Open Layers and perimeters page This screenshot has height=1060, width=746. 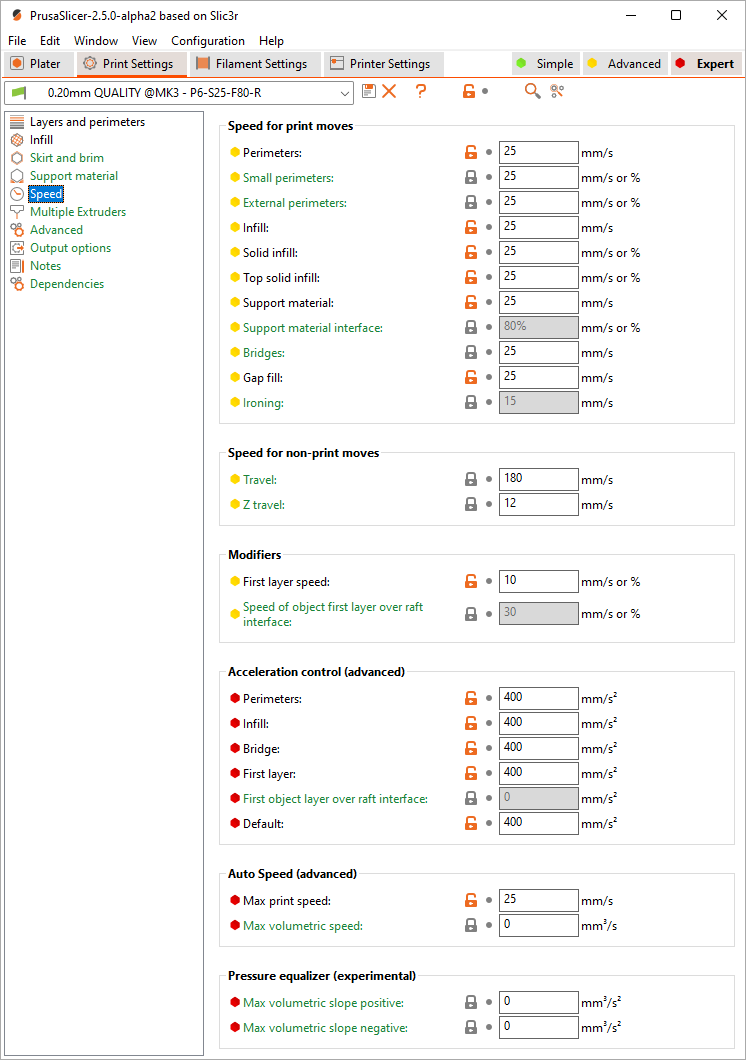coord(87,122)
